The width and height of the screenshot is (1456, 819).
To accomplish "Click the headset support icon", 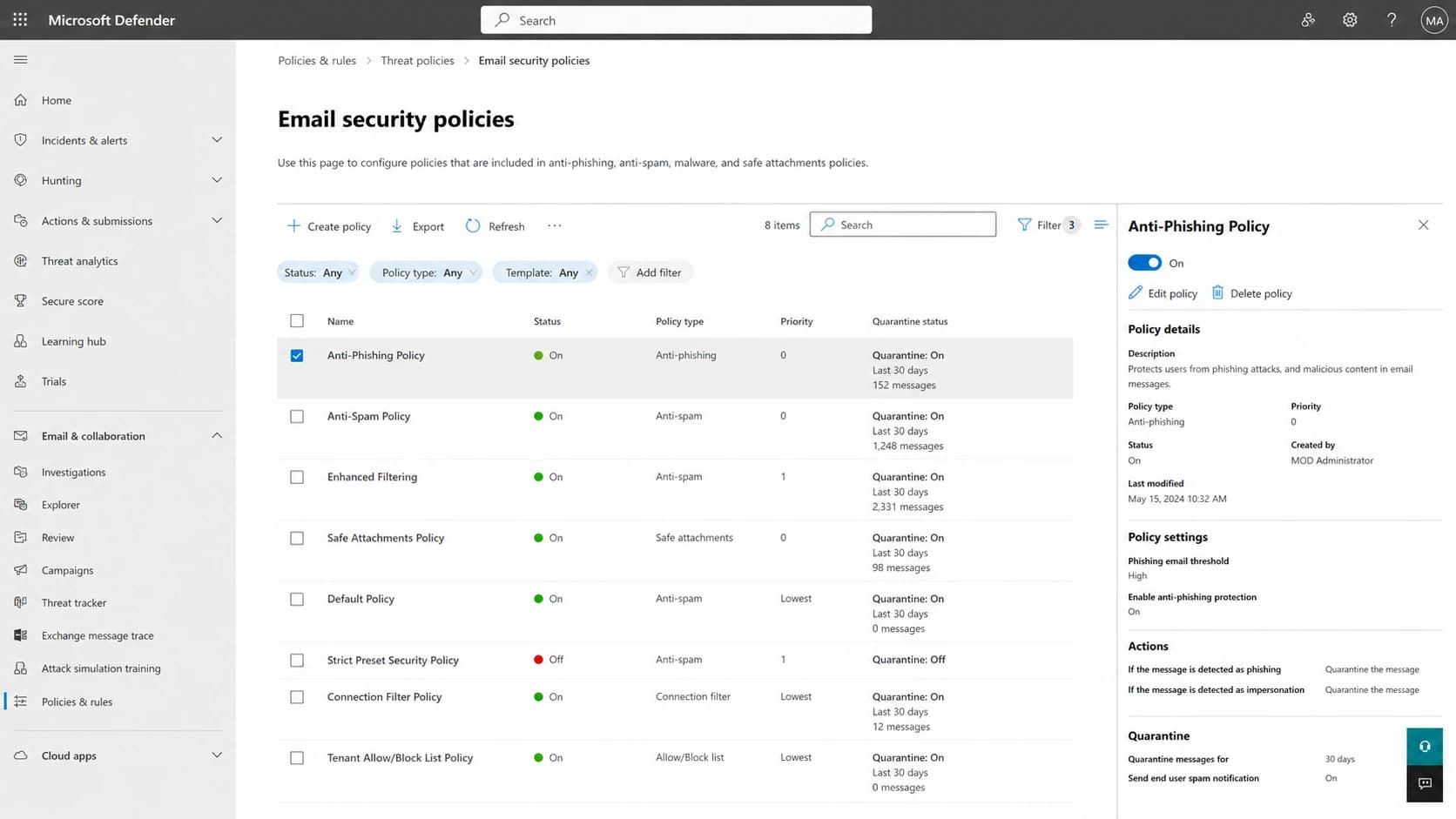I will point(1425,746).
